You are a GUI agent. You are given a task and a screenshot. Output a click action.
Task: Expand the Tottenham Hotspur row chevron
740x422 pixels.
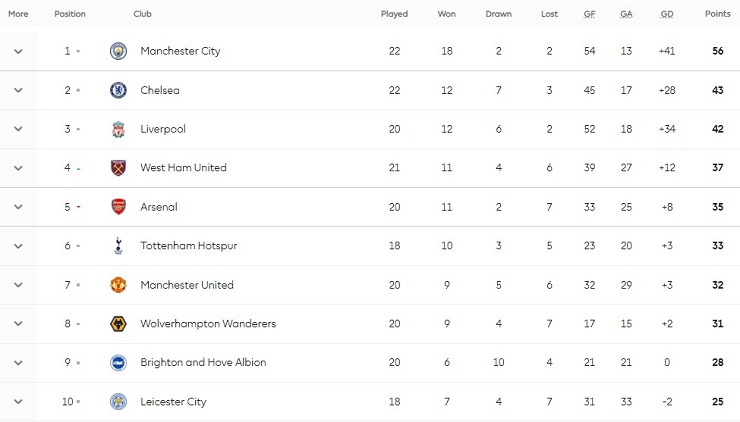tap(18, 246)
